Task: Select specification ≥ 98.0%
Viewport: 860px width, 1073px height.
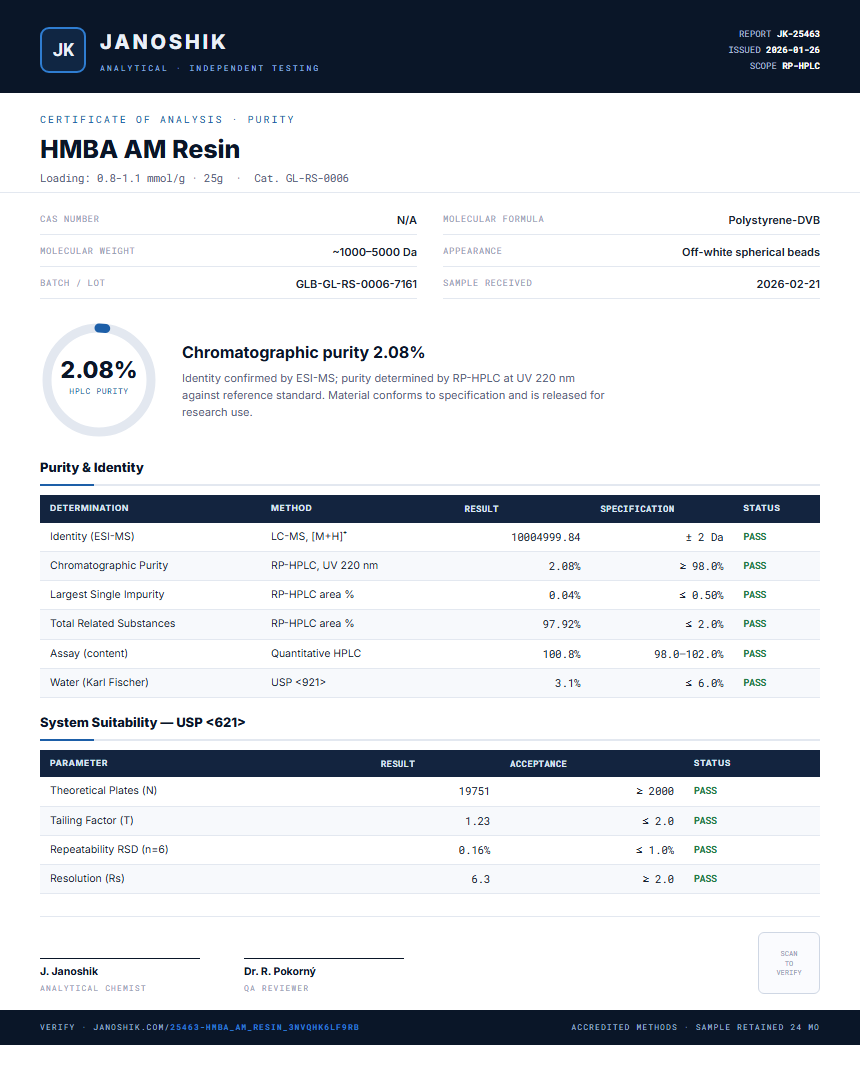Action: (x=701, y=566)
